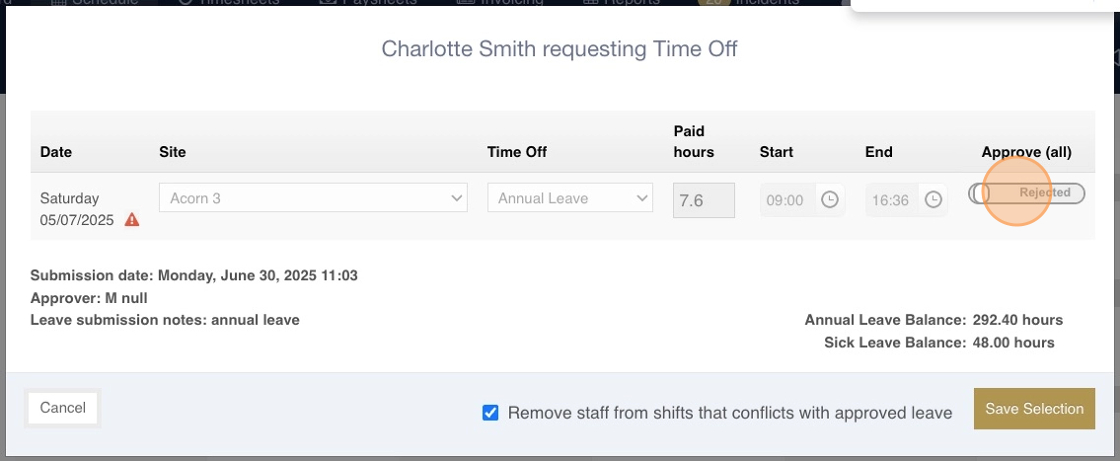Screen dimensions: 1120x461
Task: Click the red warning triangle beside the date
Action: [x=131, y=219]
